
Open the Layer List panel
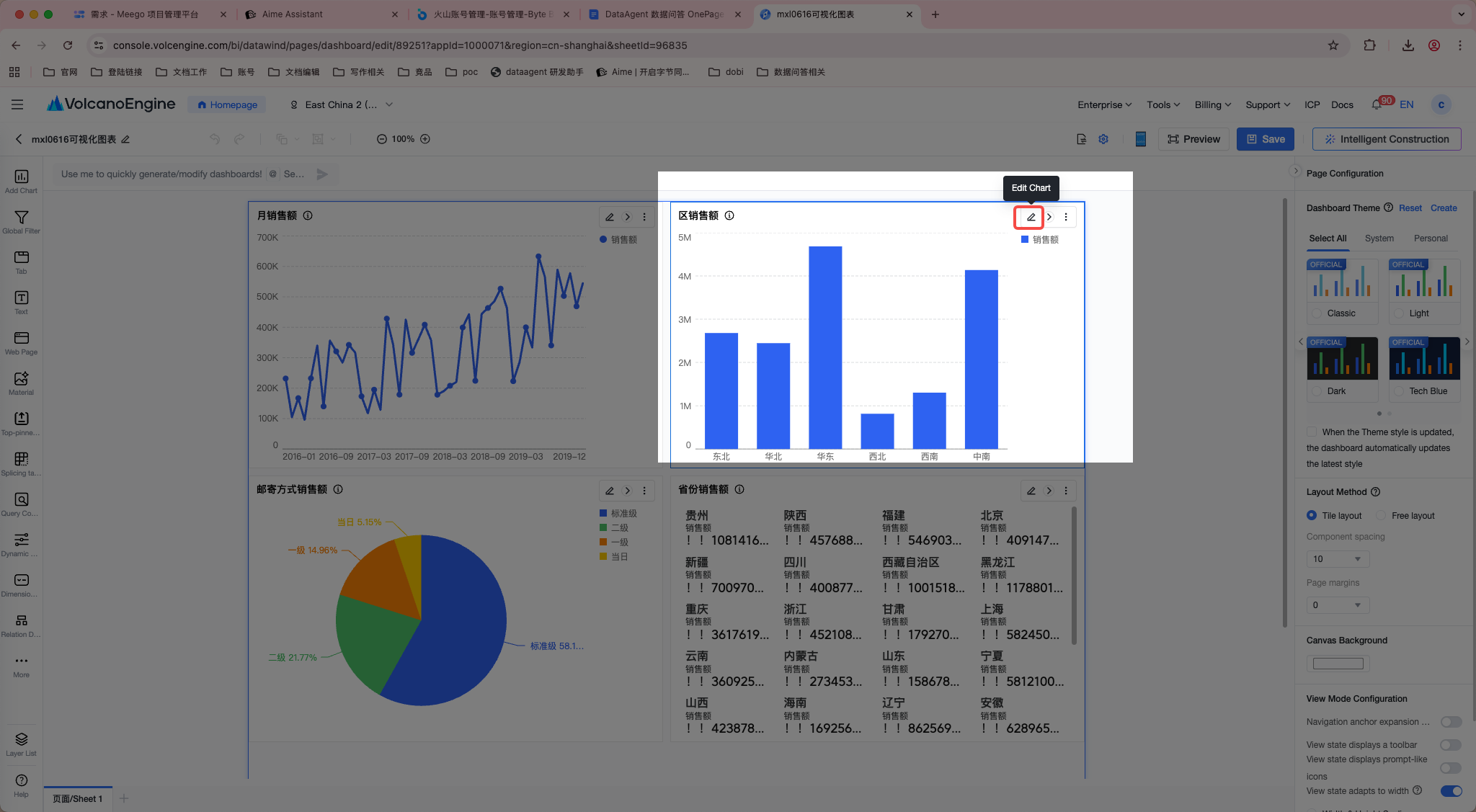pyautogui.click(x=21, y=744)
